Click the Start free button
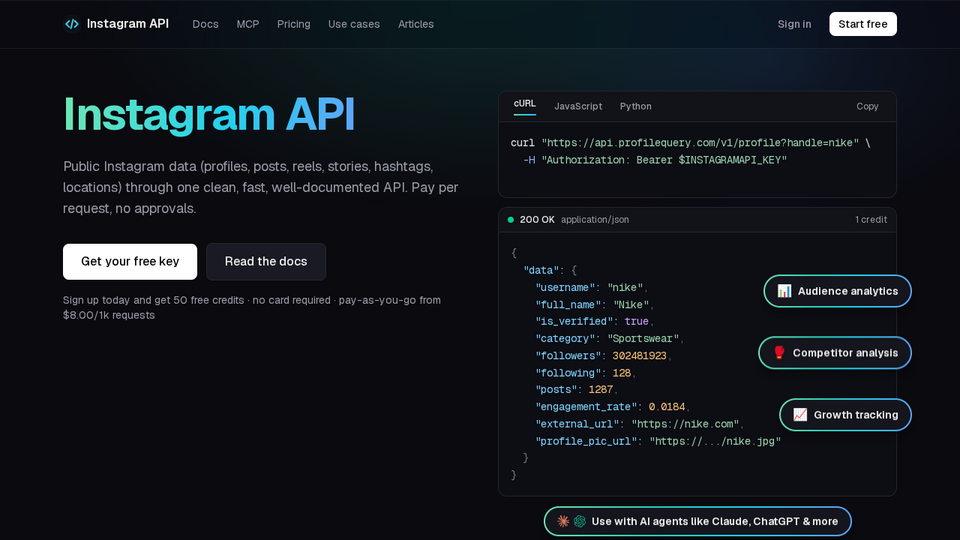The width and height of the screenshot is (960, 540). point(863,24)
